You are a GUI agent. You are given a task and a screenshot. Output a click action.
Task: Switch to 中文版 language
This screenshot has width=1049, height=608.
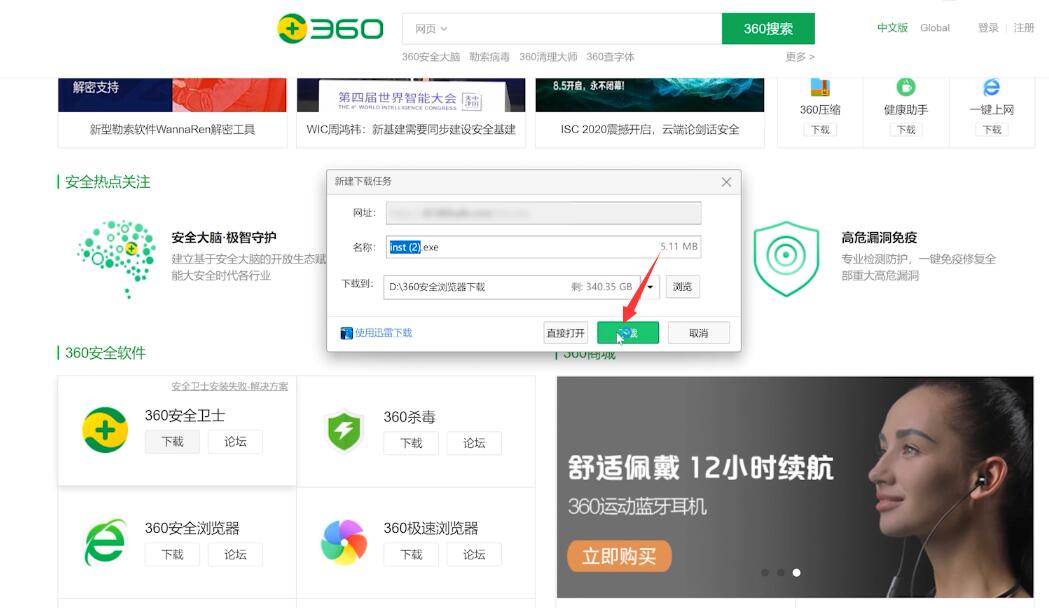[x=892, y=27]
